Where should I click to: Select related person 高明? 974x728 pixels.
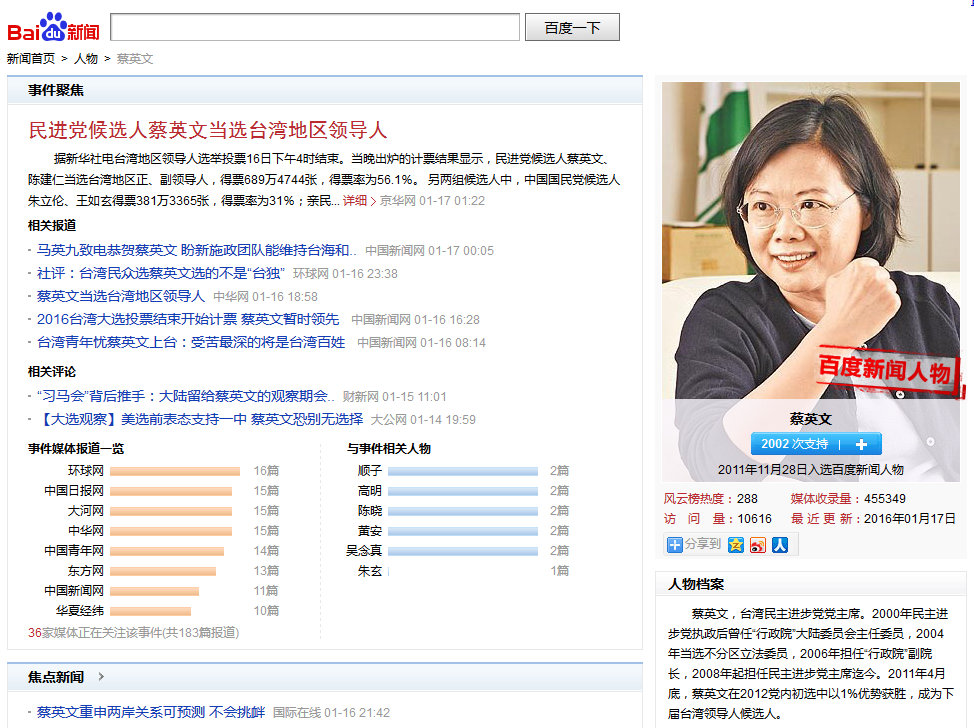point(370,491)
